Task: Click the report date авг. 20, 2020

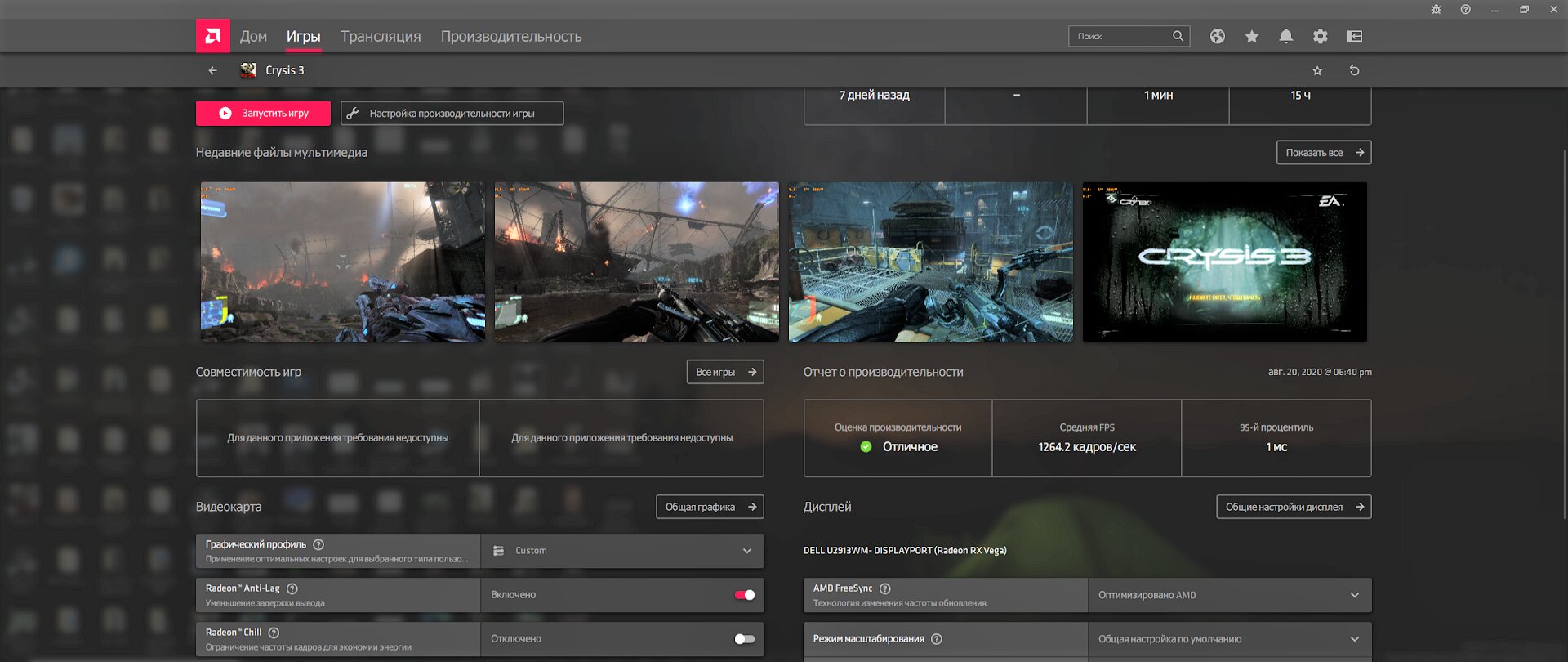Action: click(x=1320, y=372)
